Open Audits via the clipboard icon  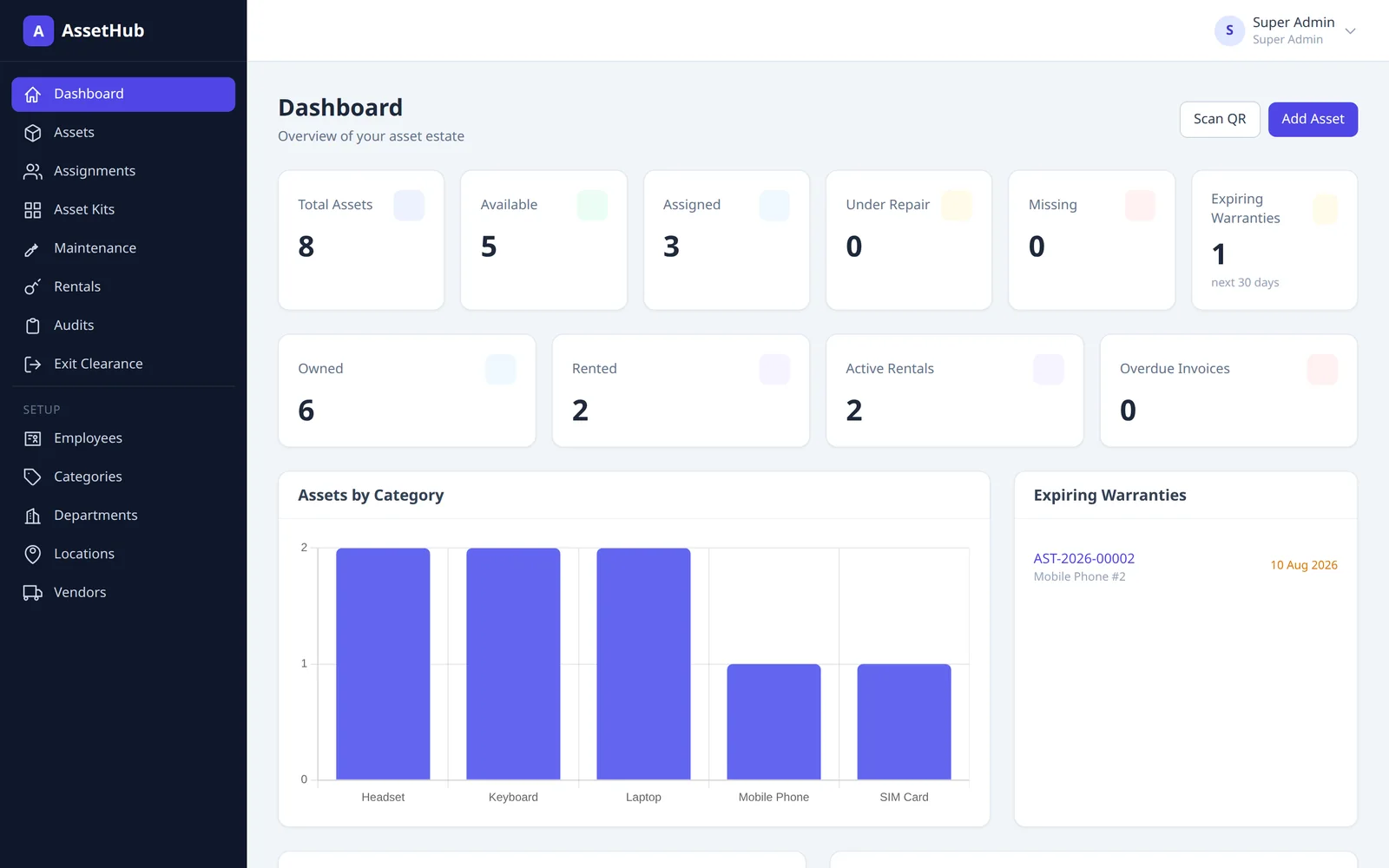[33, 325]
